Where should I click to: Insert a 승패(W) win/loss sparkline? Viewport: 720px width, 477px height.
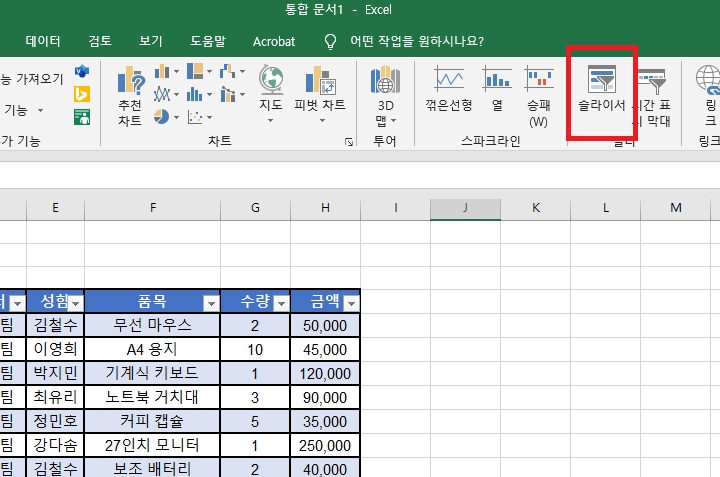pos(539,78)
